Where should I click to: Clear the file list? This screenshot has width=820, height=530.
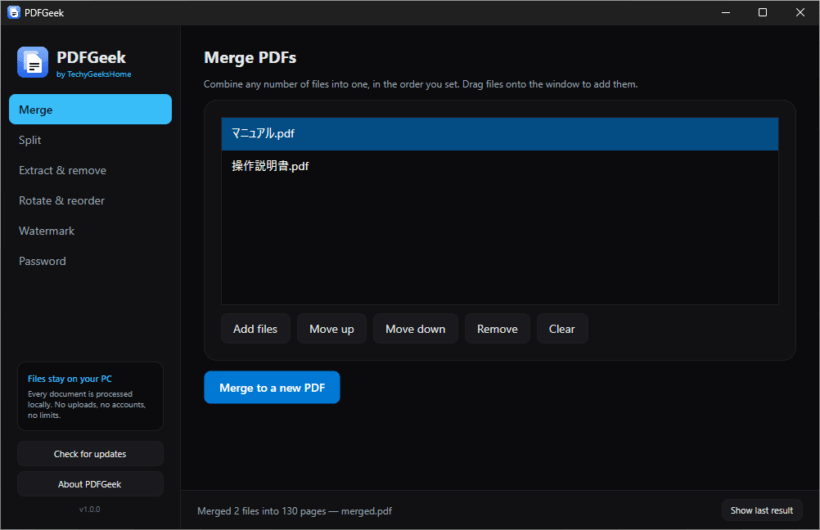[x=562, y=329]
